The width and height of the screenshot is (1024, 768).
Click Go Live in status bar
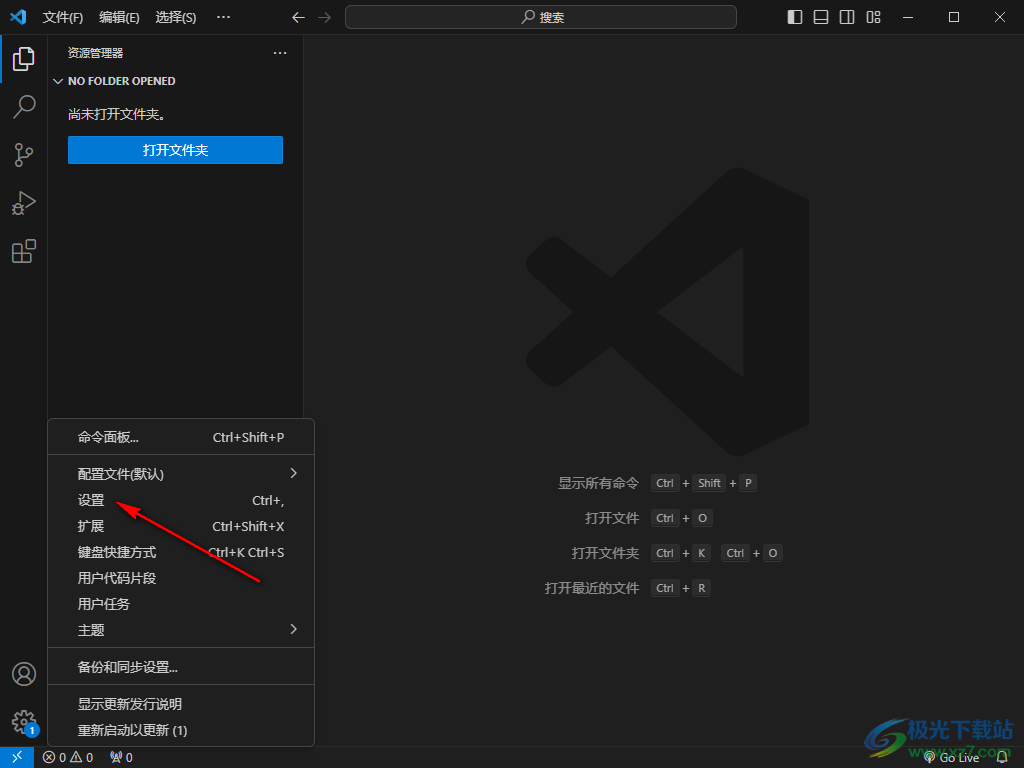952,757
